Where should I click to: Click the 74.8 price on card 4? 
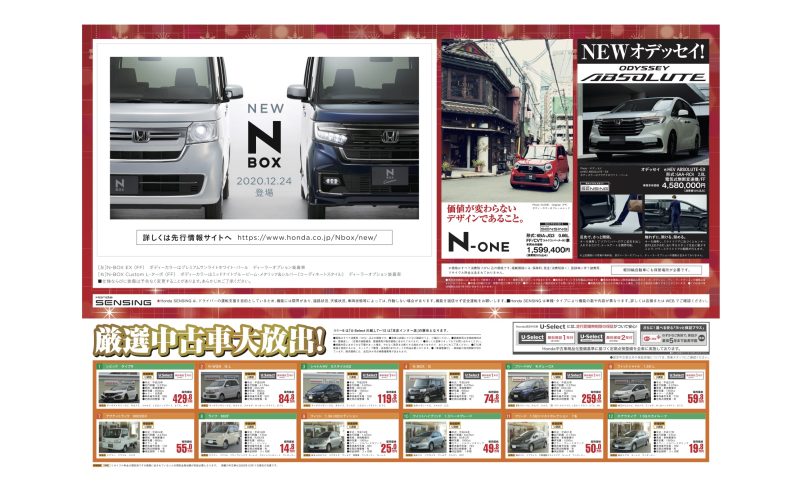[x=491, y=398]
